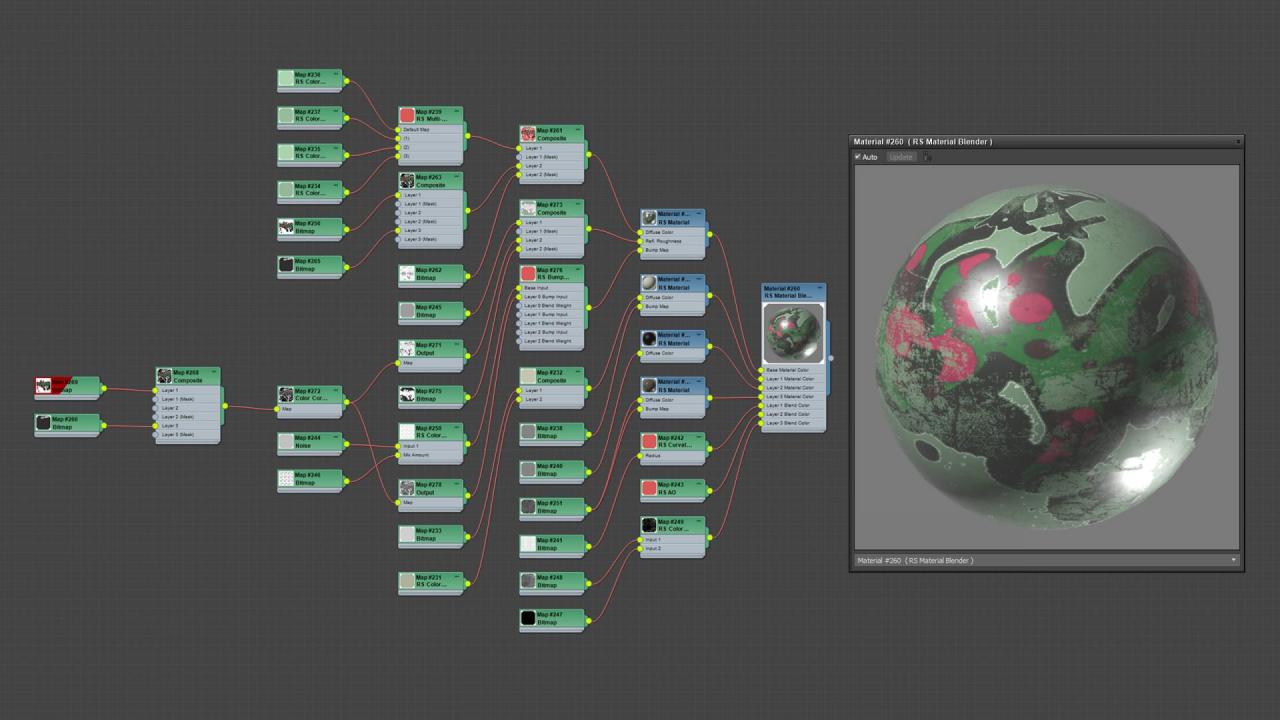Click the Material #260 RS Material Blender thumbnail
This screenshot has width=1280, height=720.
(x=793, y=334)
